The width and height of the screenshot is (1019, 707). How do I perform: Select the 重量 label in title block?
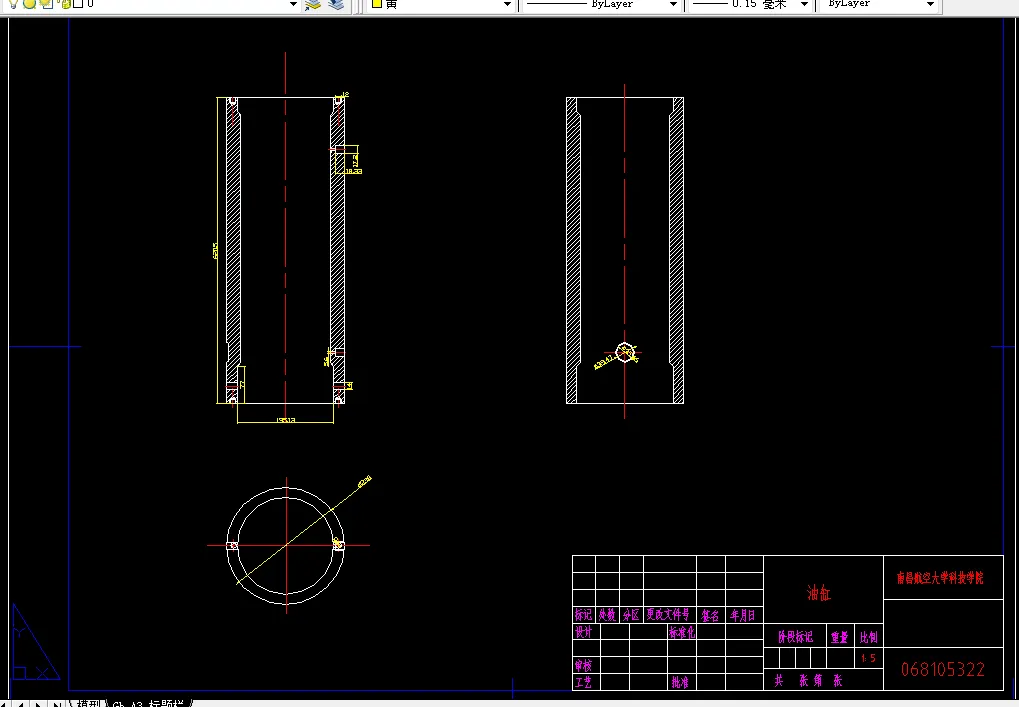point(840,637)
